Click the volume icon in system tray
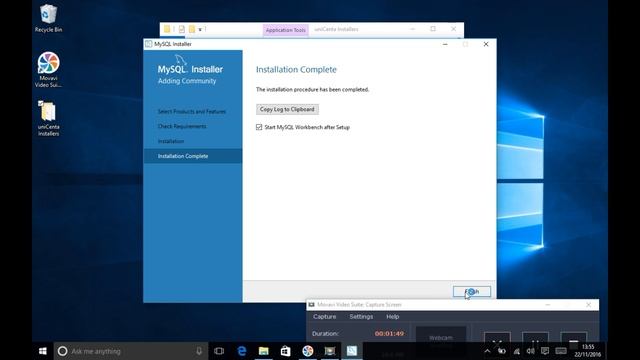Image resolution: width=640 pixels, height=360 pixels. pyautogui.click(x=530, y=351)
